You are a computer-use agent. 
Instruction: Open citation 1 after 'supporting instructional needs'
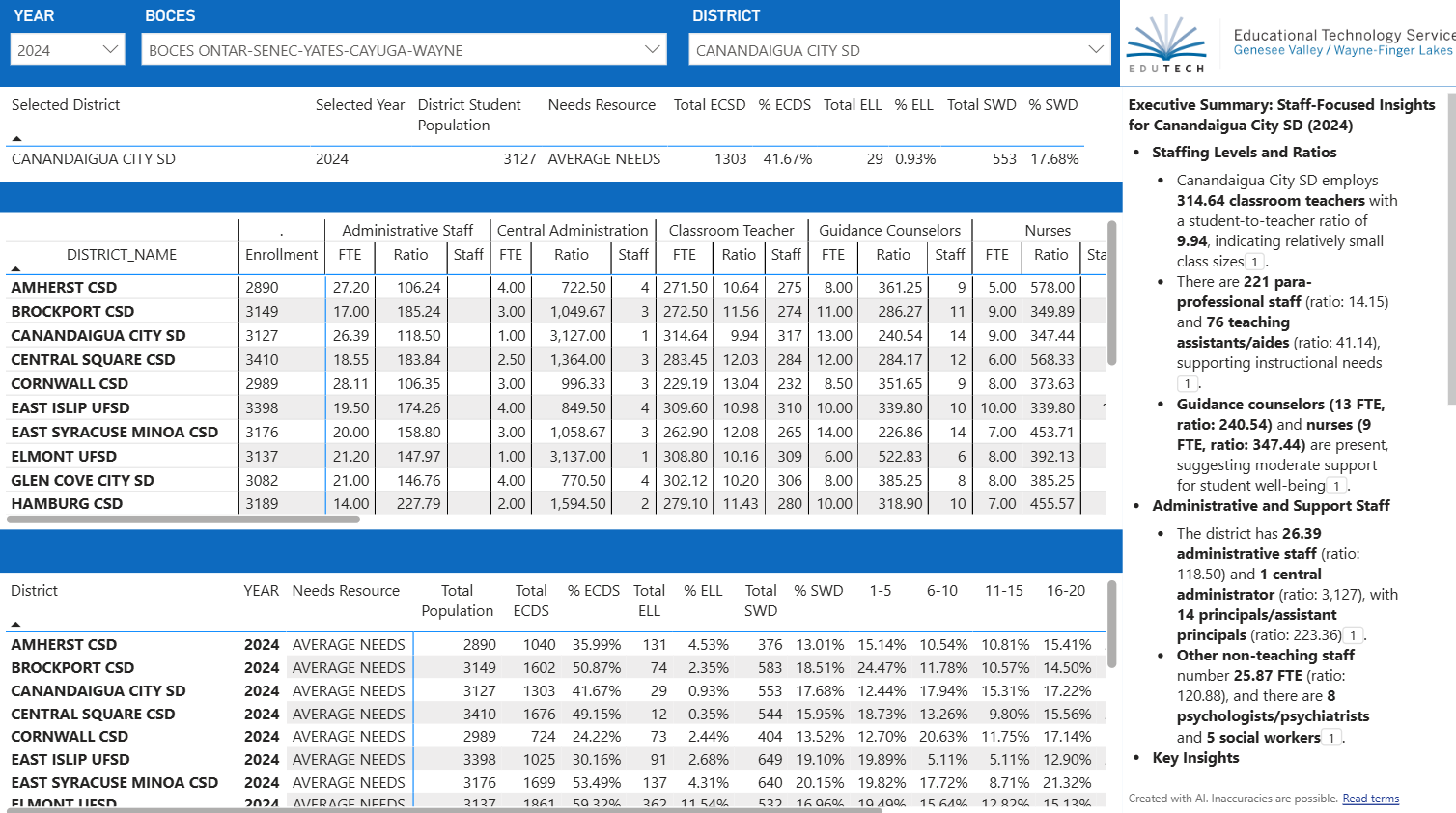(x=1187, y=383)
